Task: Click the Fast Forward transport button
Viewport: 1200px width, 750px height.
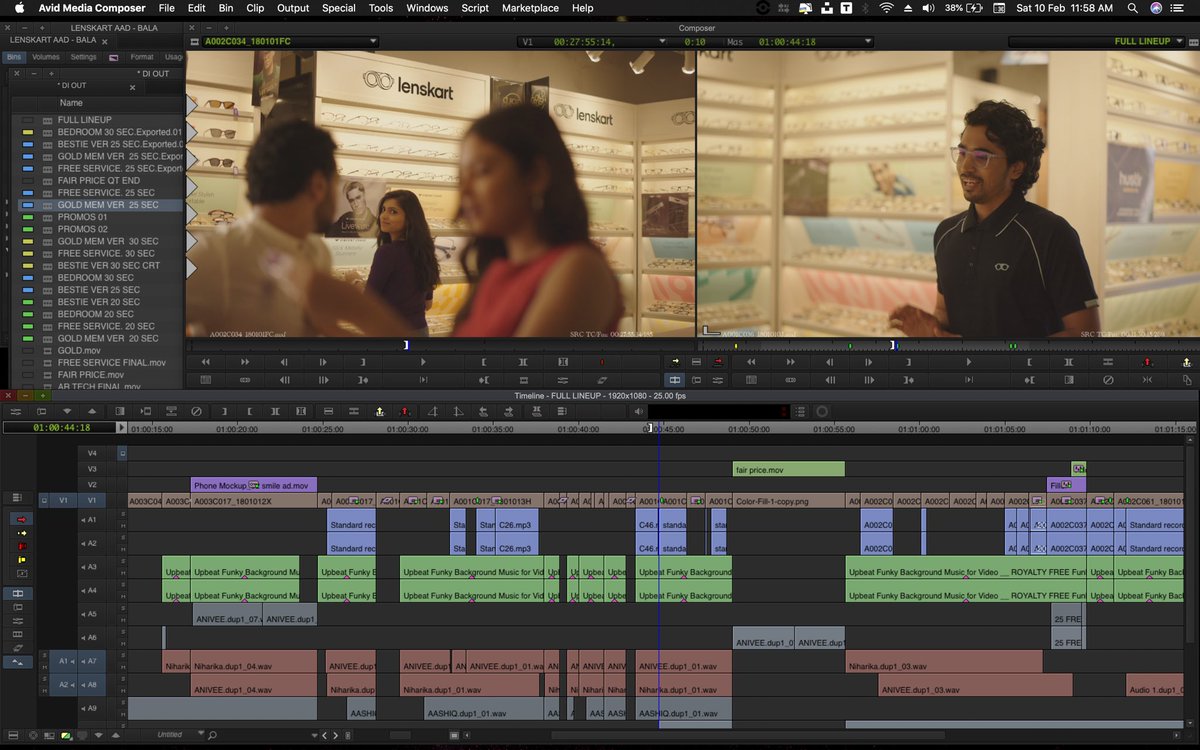Action: click(x=244, y=361)
